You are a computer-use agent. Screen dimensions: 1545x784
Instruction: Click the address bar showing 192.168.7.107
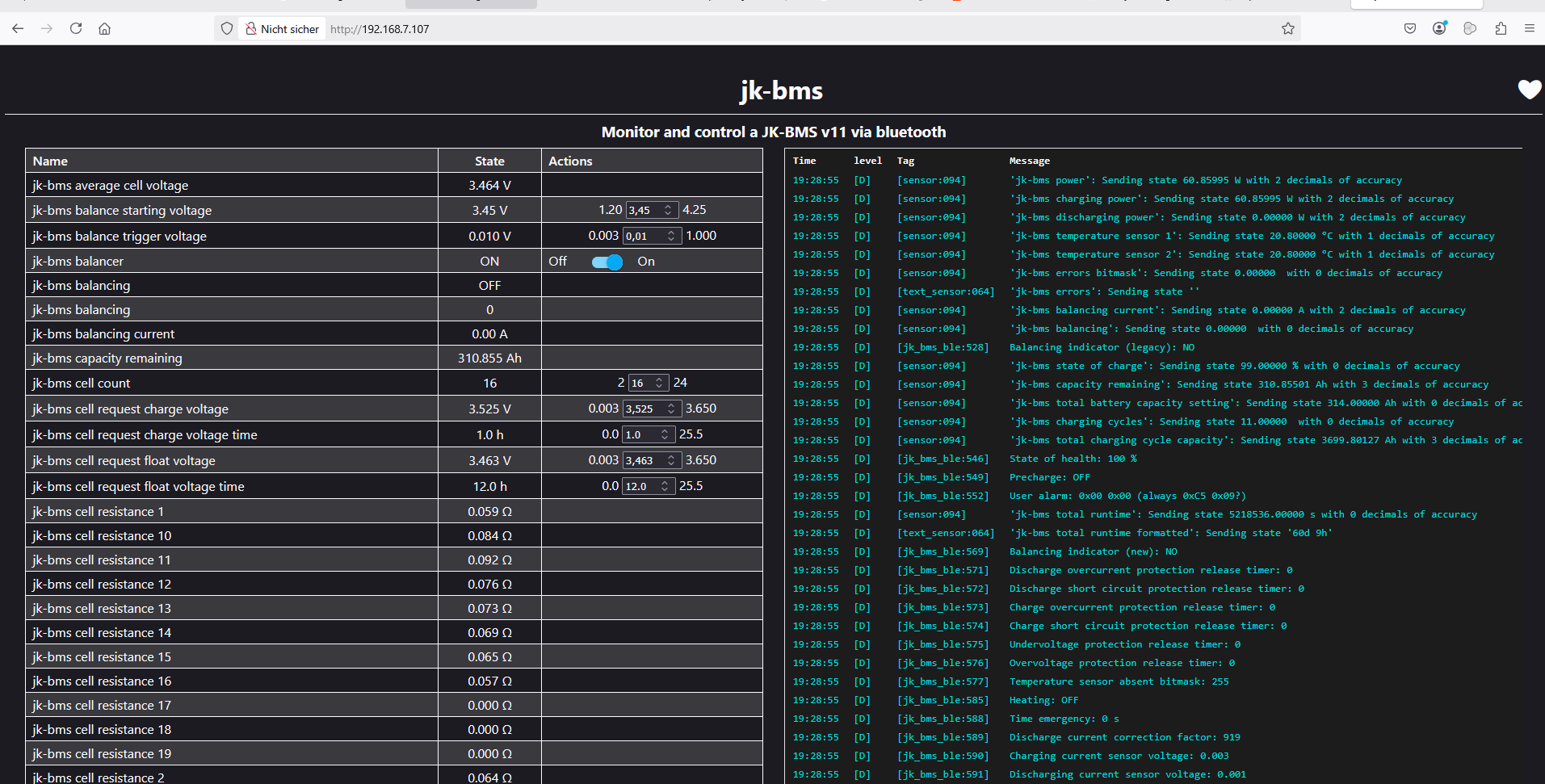(727, 29)
